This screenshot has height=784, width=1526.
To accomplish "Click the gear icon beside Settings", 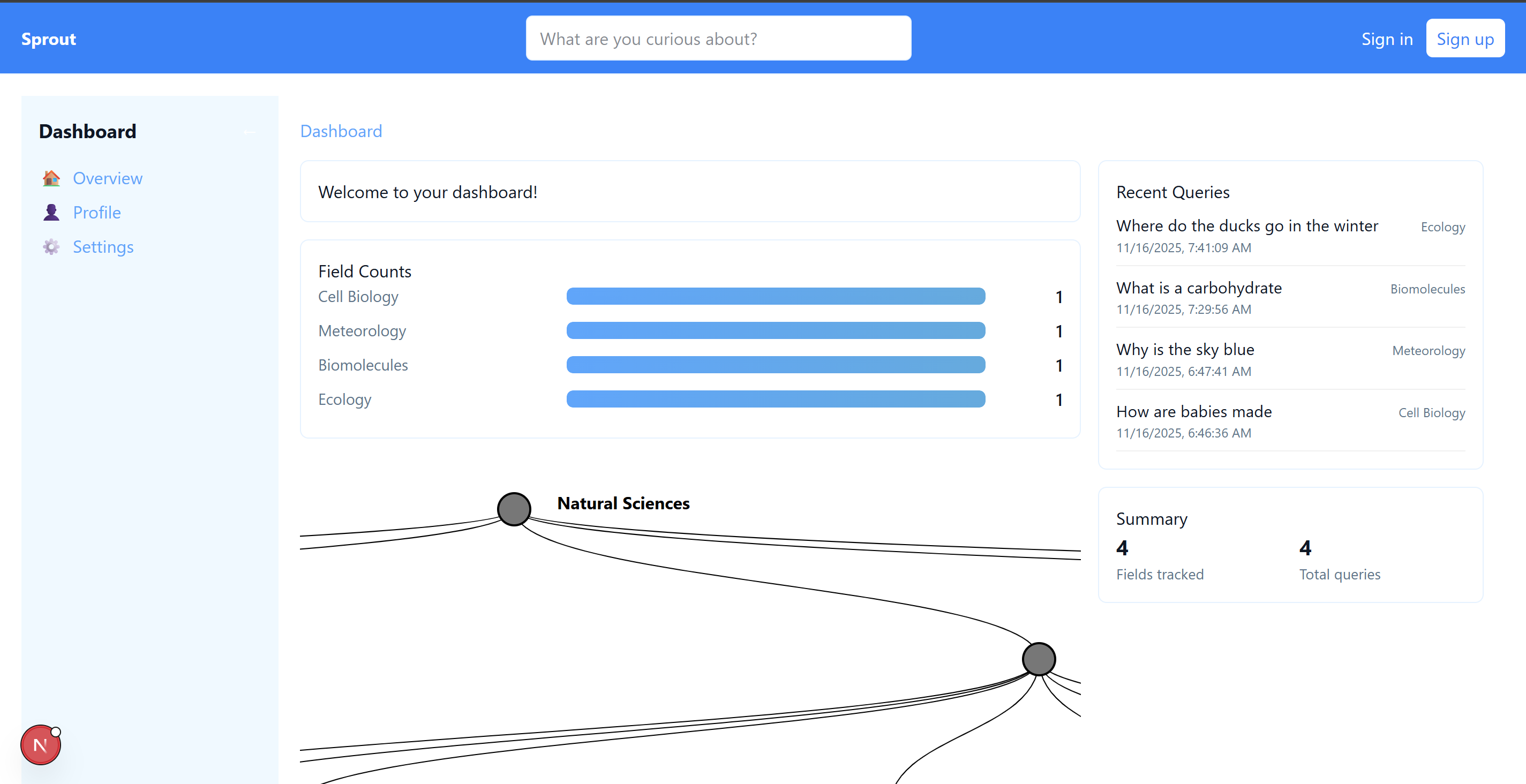I will (x=51, y=247).
